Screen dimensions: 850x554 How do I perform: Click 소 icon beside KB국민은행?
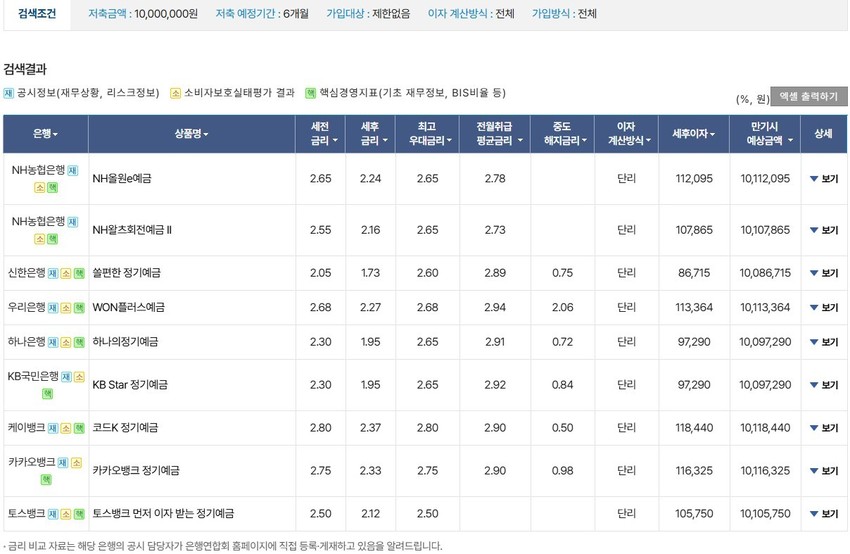pos(79,376)
